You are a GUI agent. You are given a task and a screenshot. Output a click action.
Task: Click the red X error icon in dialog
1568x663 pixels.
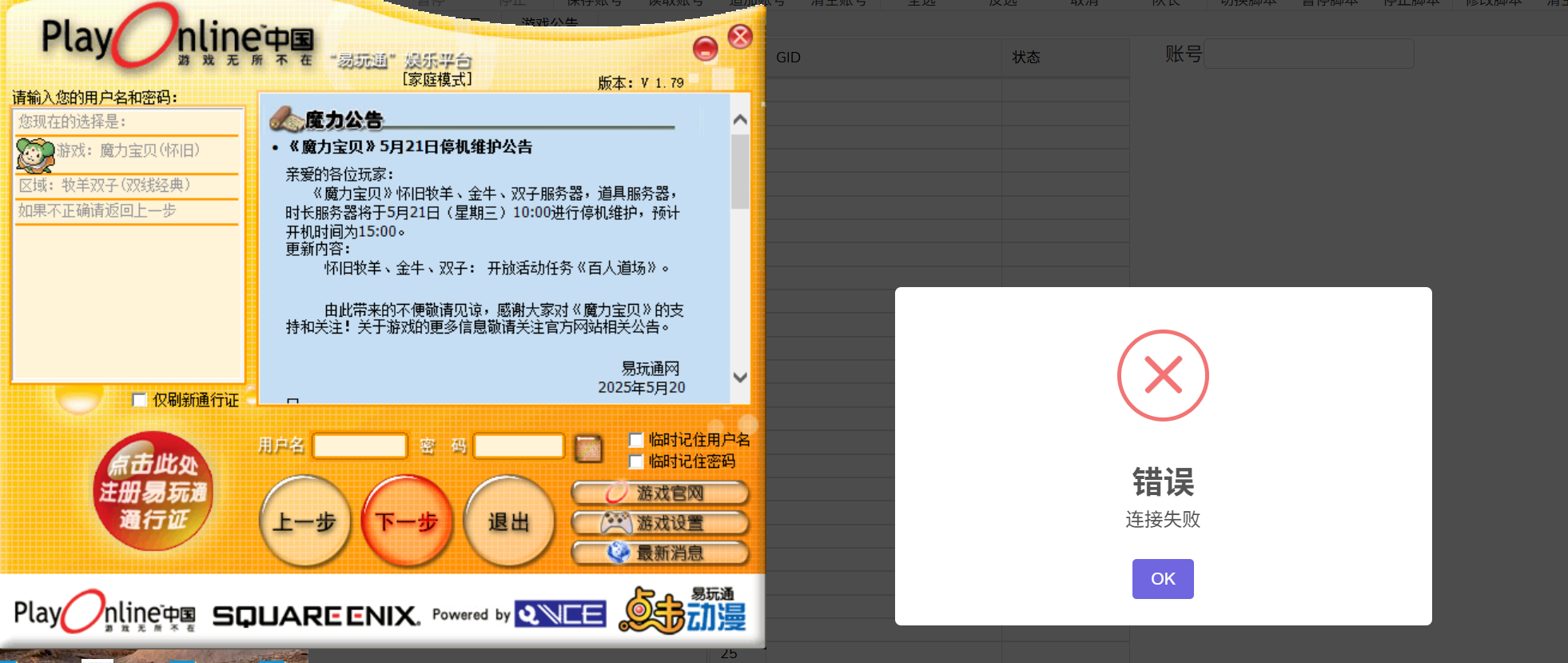pos(1163,375)
